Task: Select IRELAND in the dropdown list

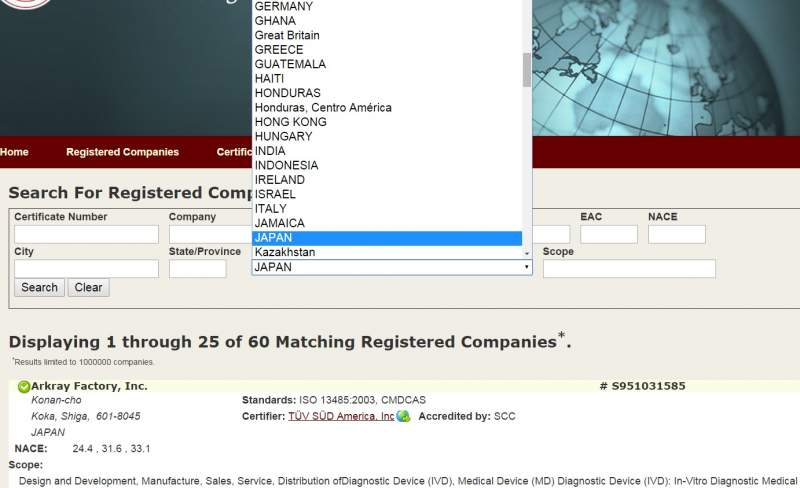Action: [x=387, y=180]
